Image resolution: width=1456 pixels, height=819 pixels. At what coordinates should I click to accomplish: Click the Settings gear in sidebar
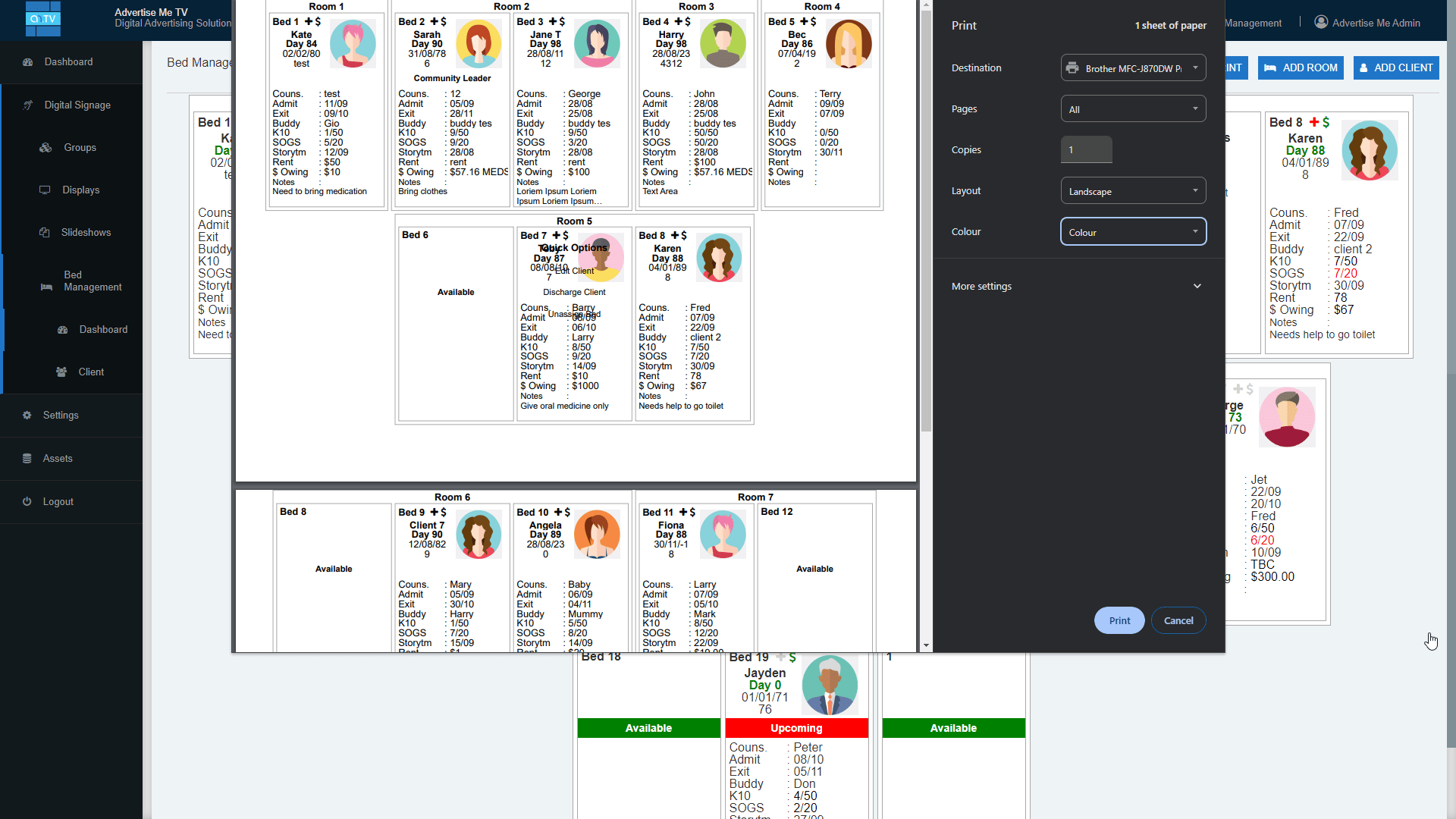(61, 415)
